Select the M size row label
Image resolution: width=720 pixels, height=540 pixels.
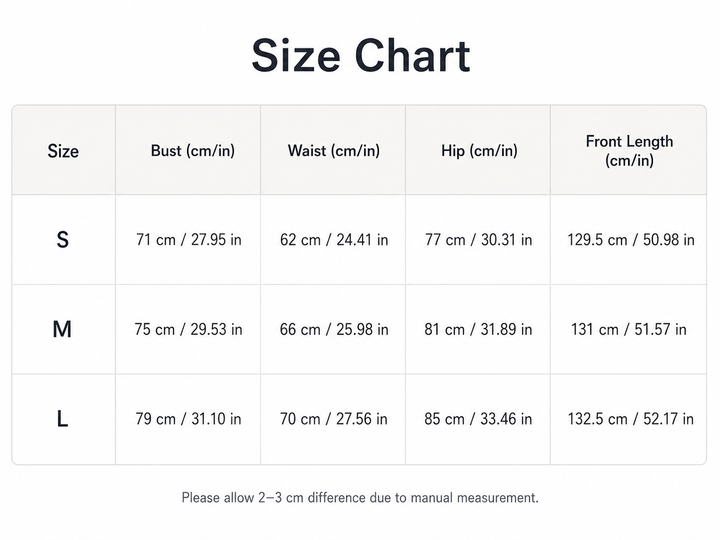(x=62, y=329)
